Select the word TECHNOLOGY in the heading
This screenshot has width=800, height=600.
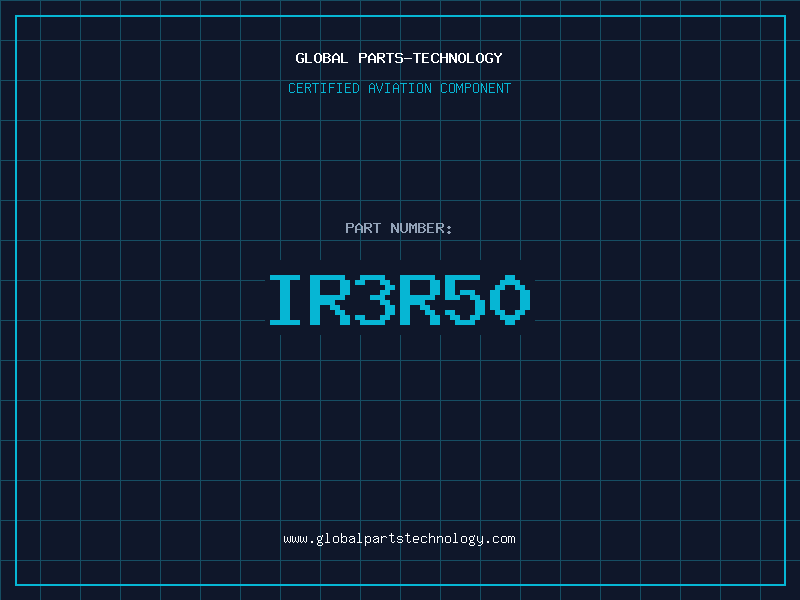tap(459, 59)
